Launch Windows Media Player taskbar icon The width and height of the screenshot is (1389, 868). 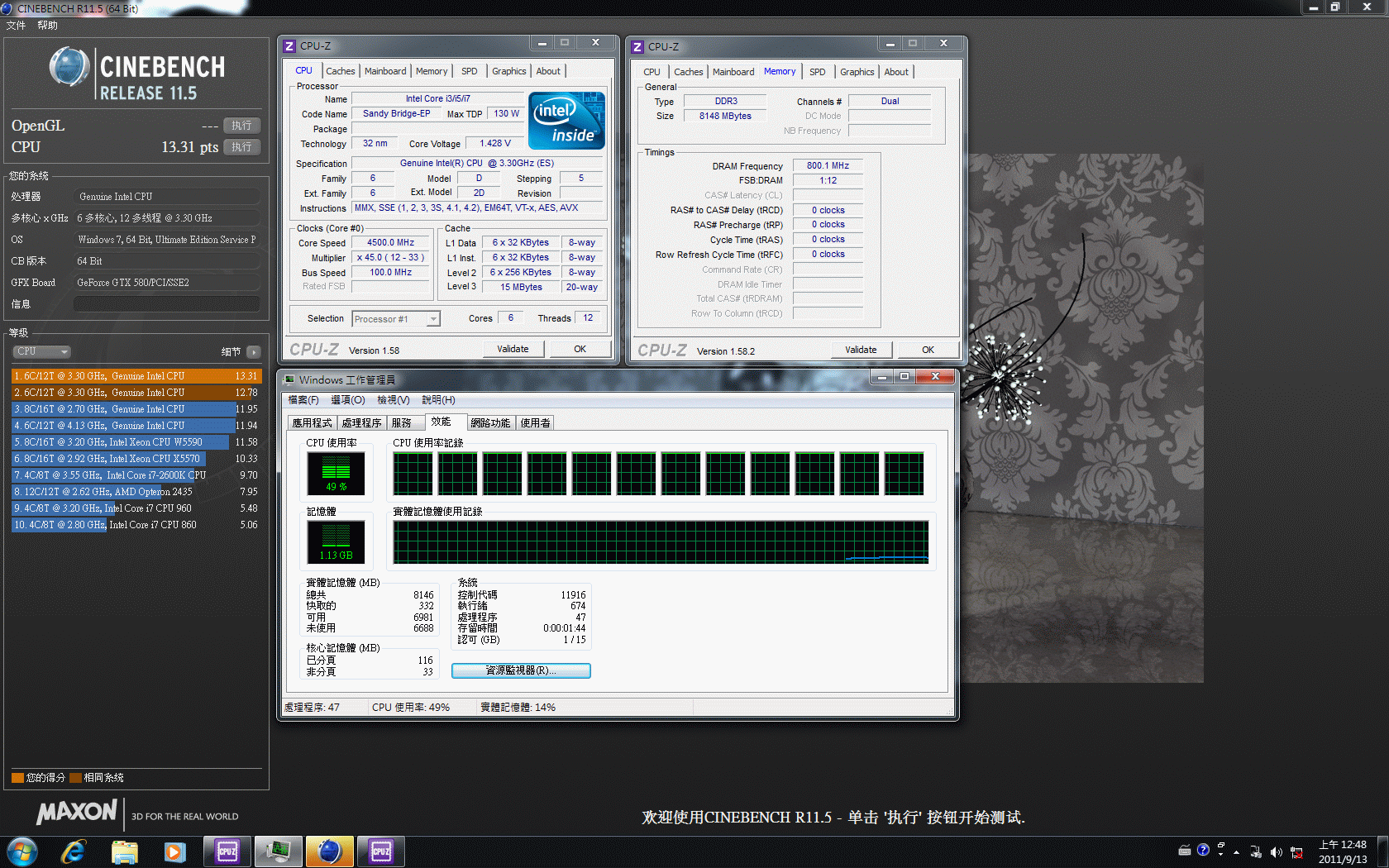[174, 851]
